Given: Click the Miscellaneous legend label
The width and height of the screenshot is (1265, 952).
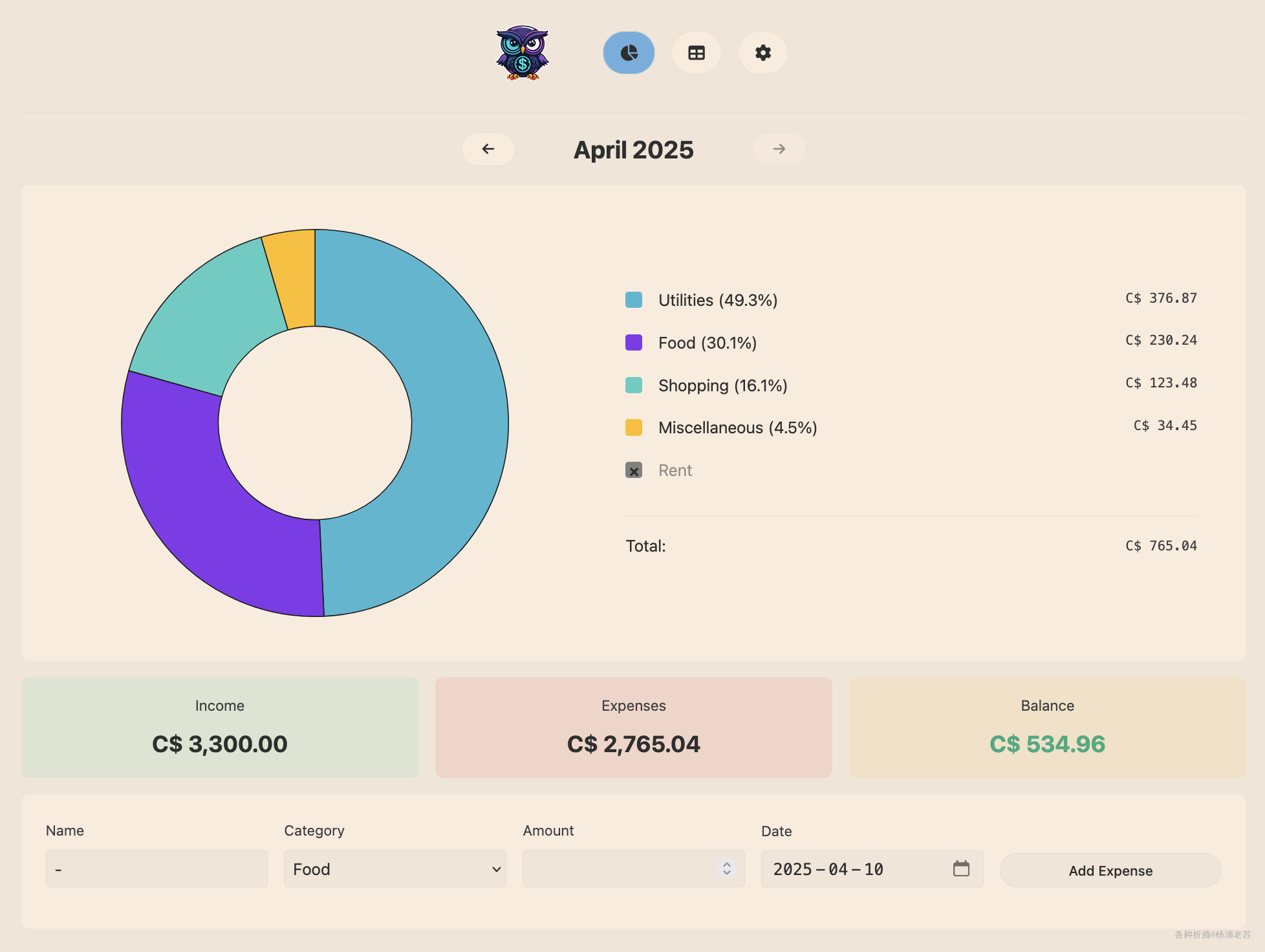Looking at the screenshot, I should point(737,427).
